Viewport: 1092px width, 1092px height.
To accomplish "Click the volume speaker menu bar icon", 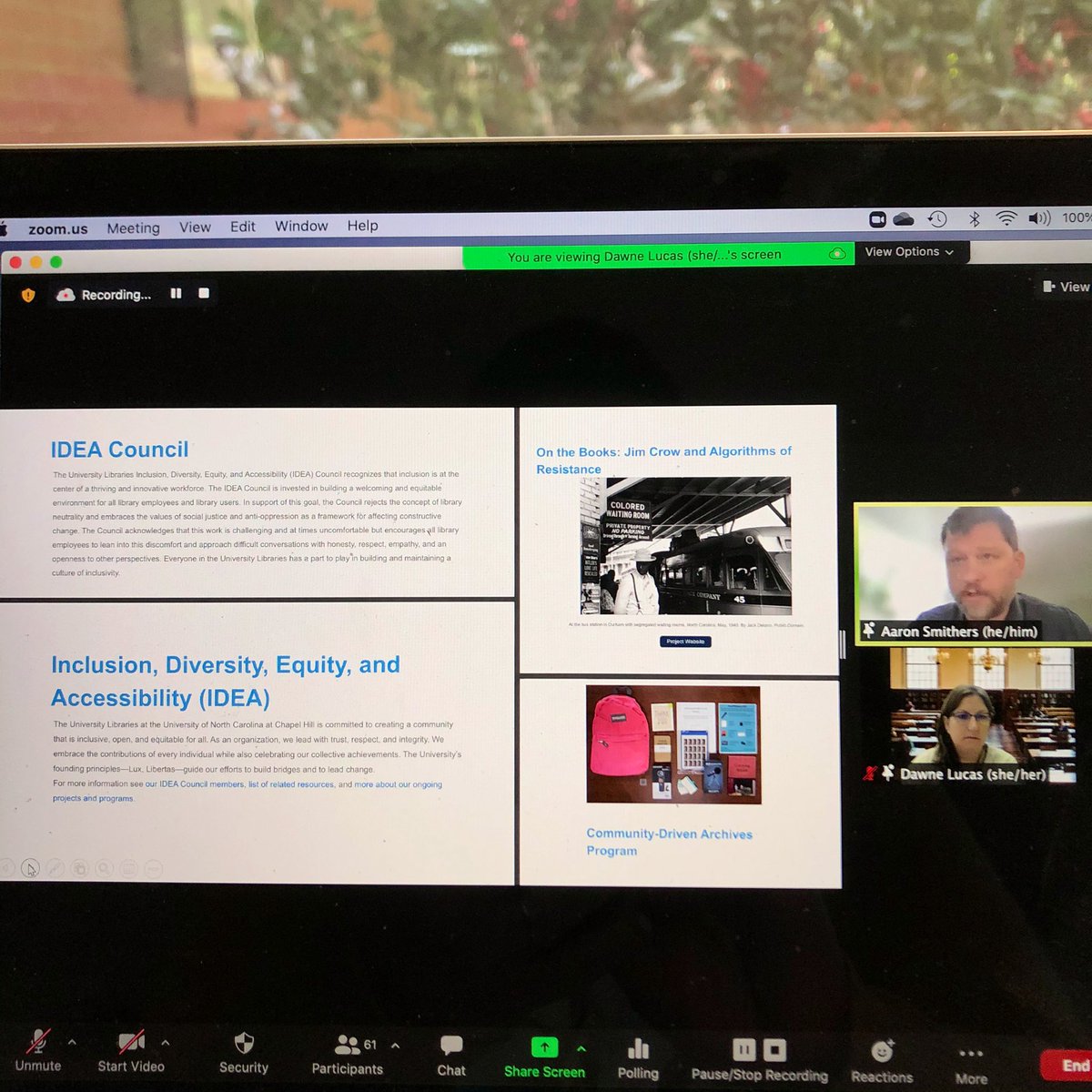I will (x=1039, y=218).
